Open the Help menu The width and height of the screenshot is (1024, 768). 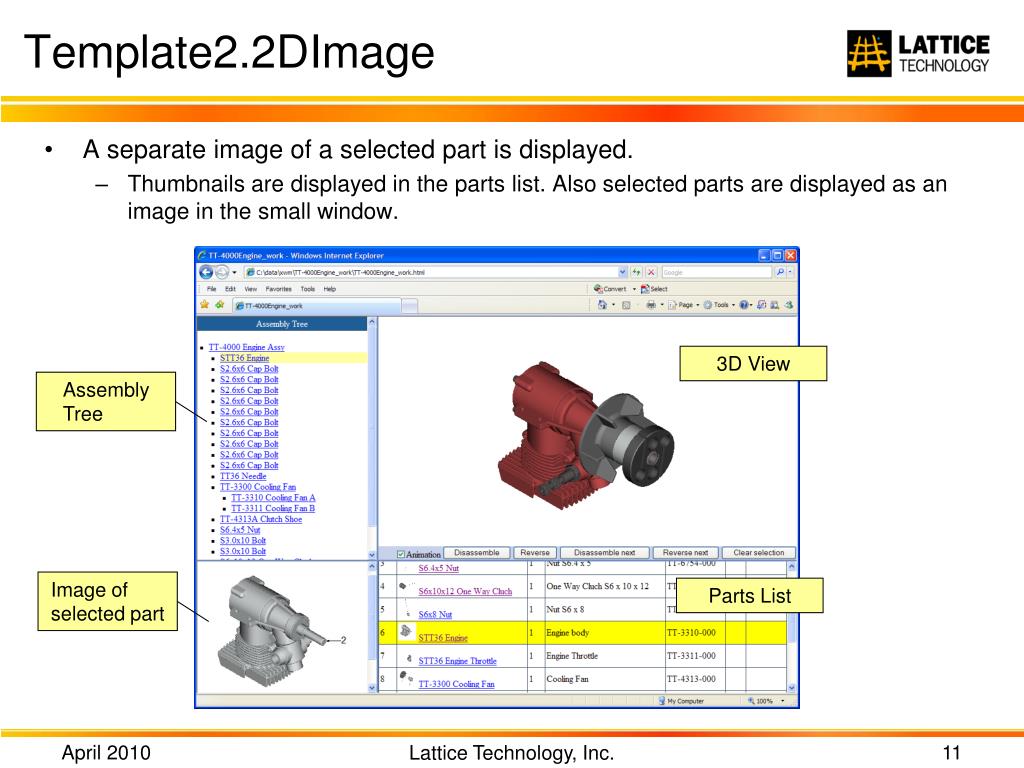pyautogui.click(x=329, y=289)
